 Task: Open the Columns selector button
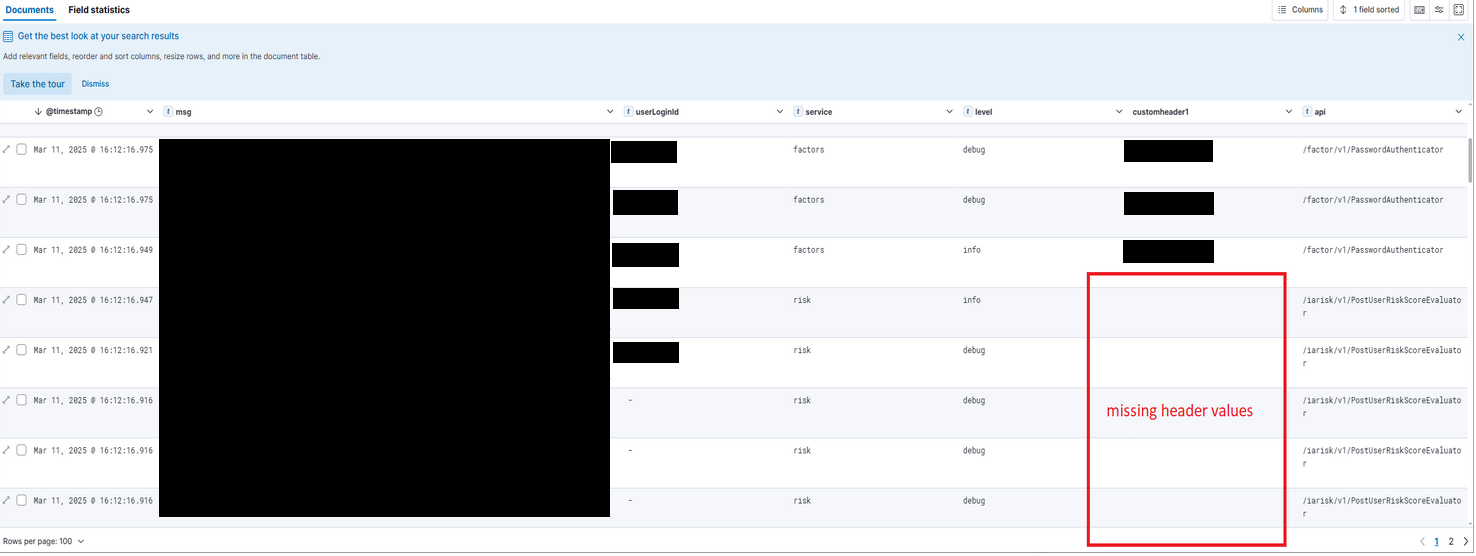[x=1301, y=10]
